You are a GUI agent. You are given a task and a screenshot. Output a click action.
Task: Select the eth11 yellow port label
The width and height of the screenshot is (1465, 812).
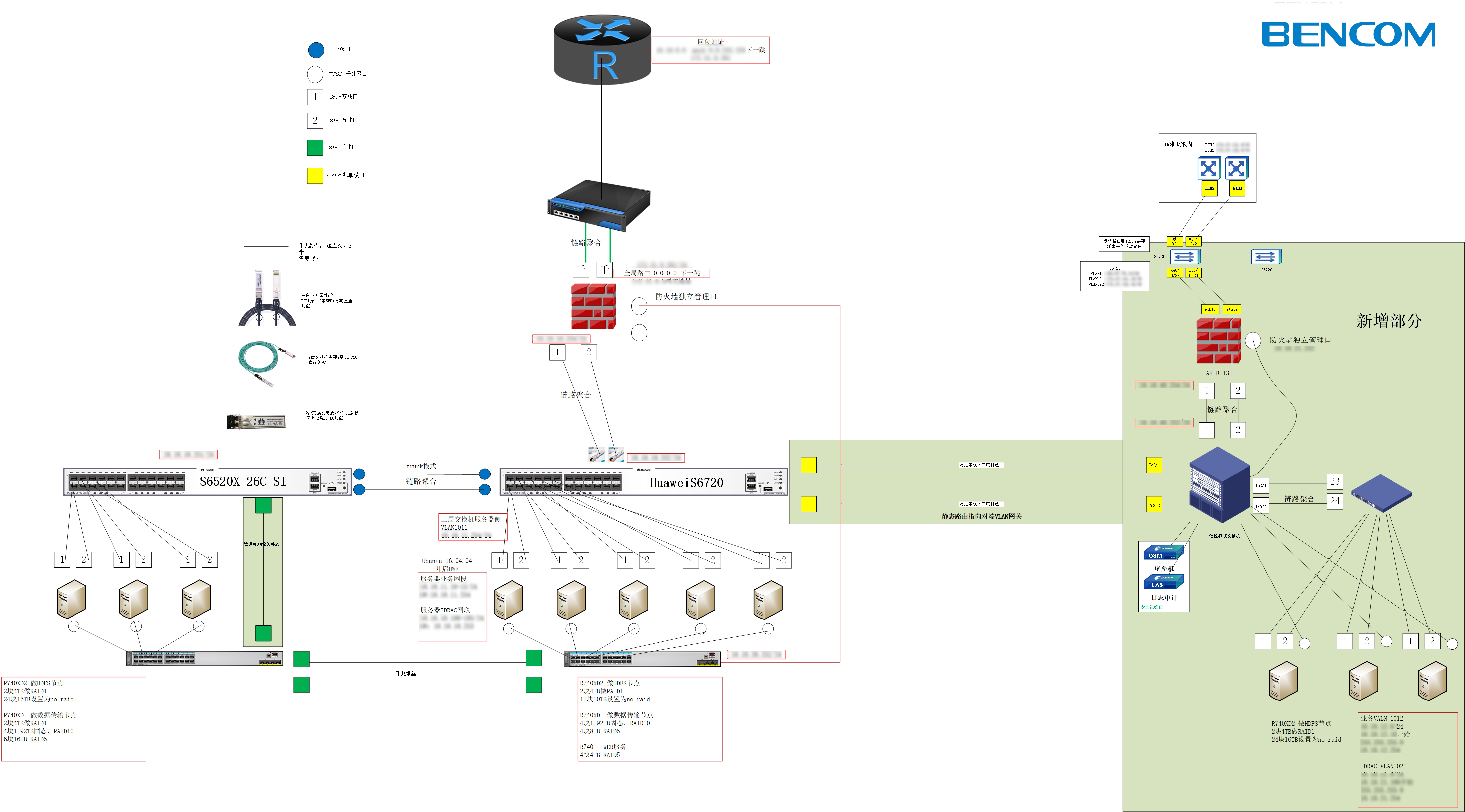click(1210, 309)
